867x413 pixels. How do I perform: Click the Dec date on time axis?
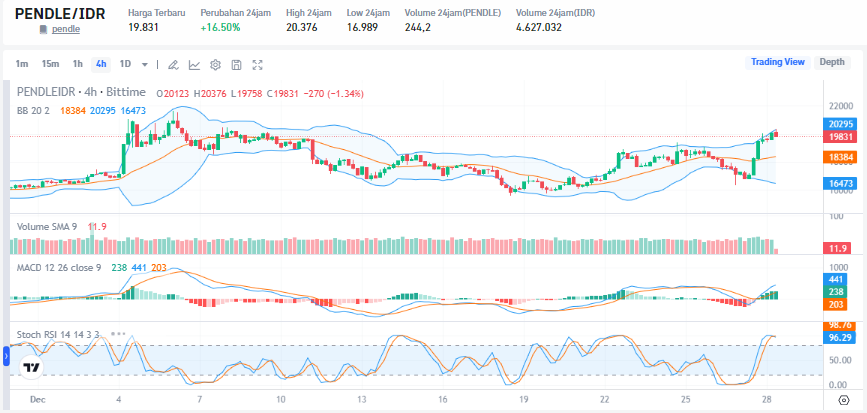[x=38, y=400]
